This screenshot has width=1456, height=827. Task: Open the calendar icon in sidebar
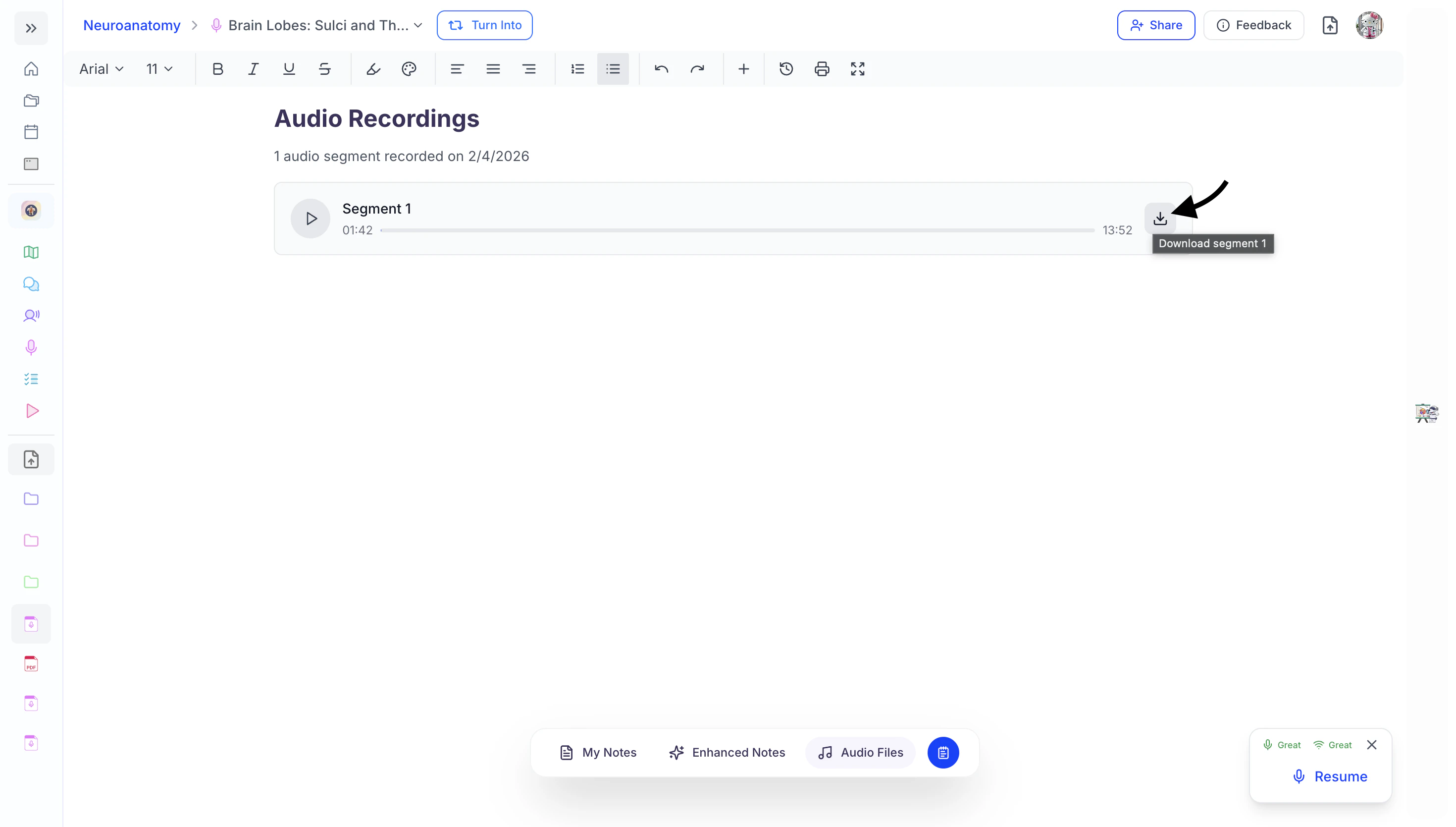click(31, 132)
